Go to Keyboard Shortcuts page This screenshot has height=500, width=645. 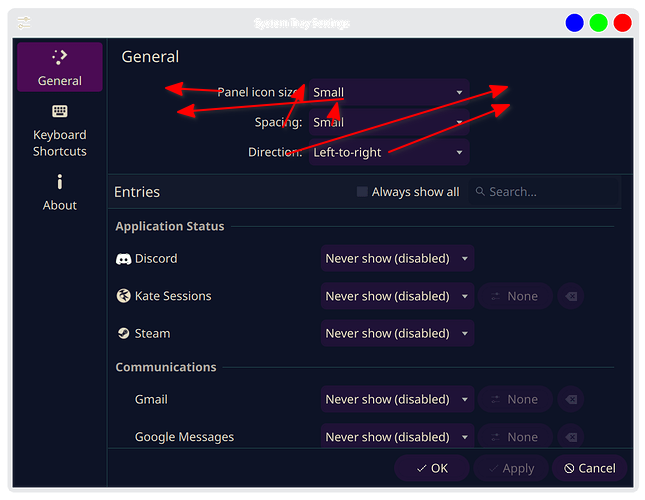[59, 131]
